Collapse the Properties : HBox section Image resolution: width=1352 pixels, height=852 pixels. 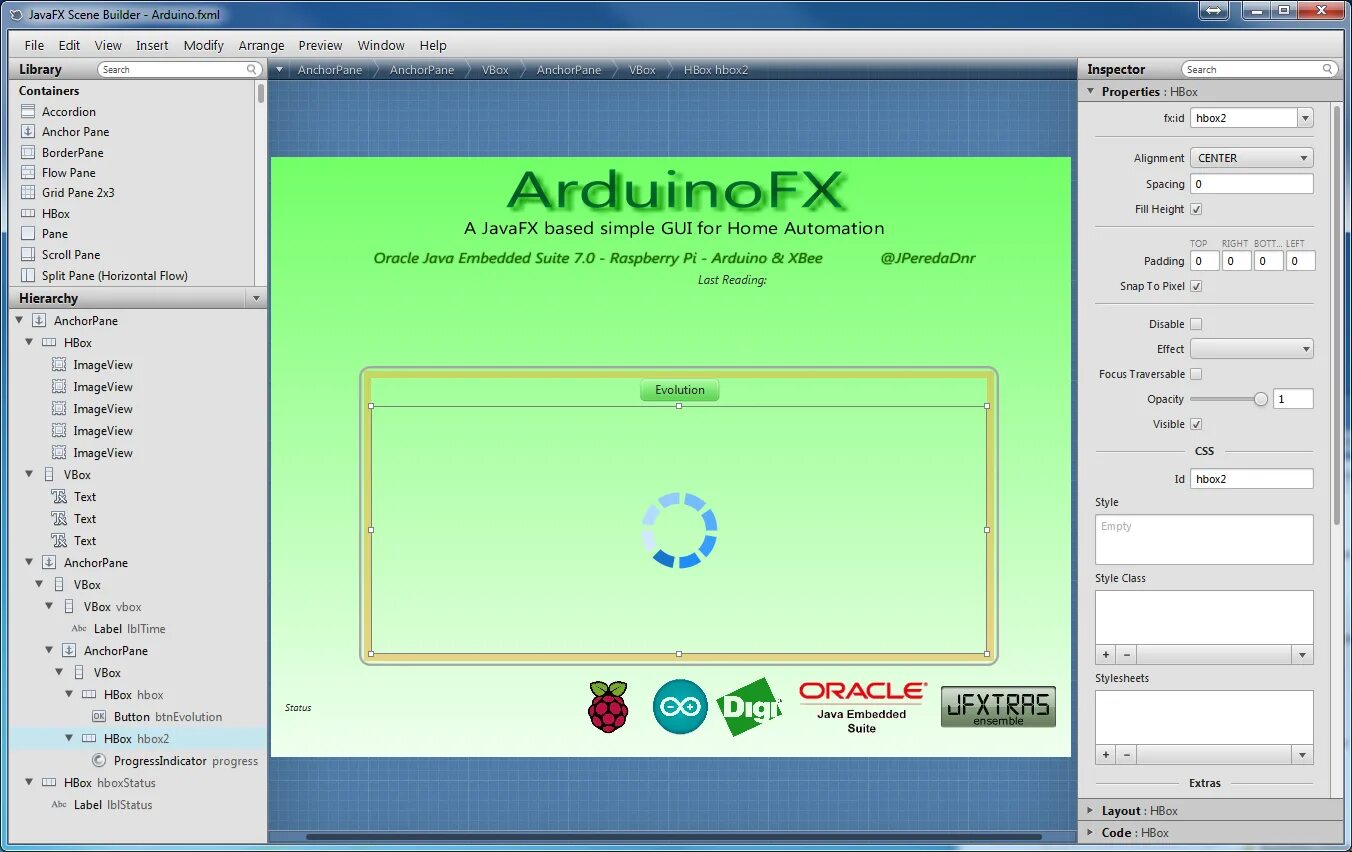tap(1090, 91)
